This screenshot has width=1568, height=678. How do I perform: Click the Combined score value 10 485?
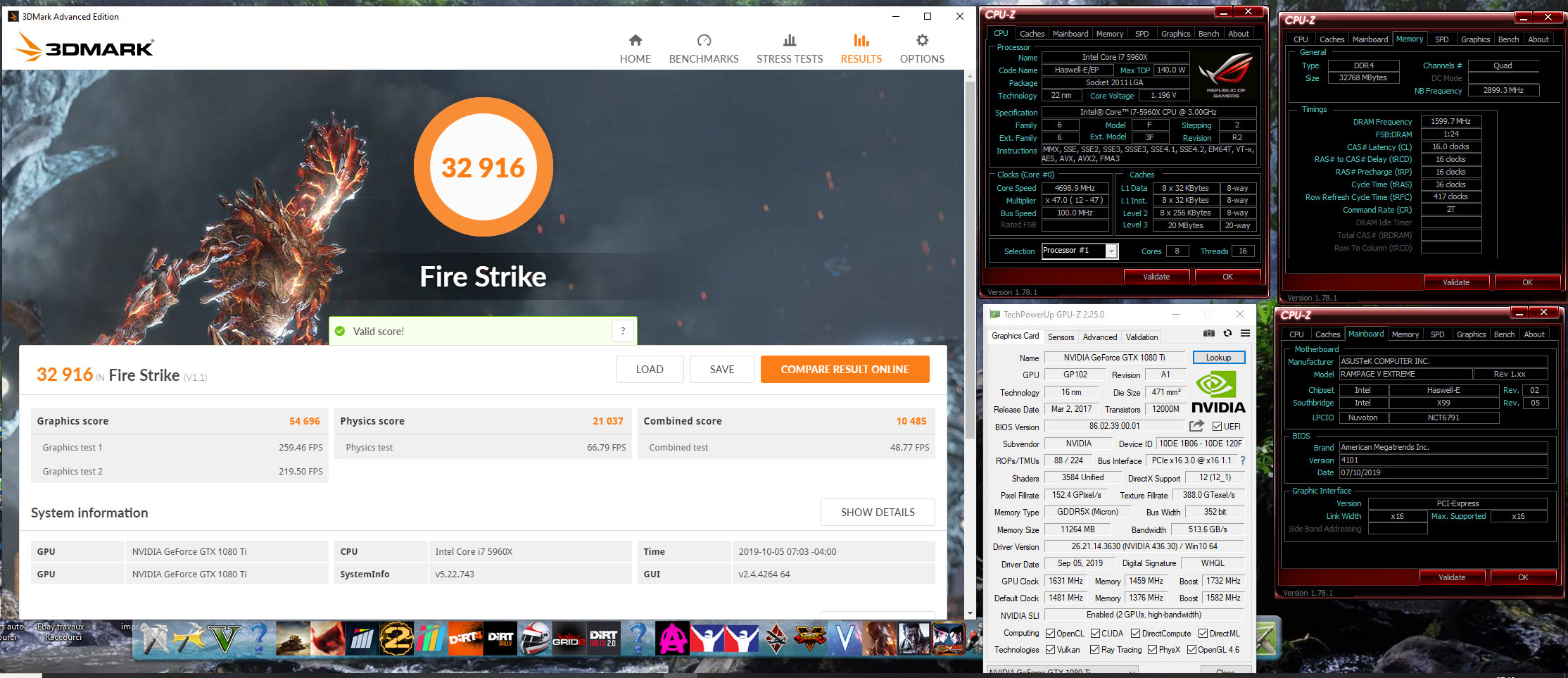pyautogui.click(x=911, y=421)
